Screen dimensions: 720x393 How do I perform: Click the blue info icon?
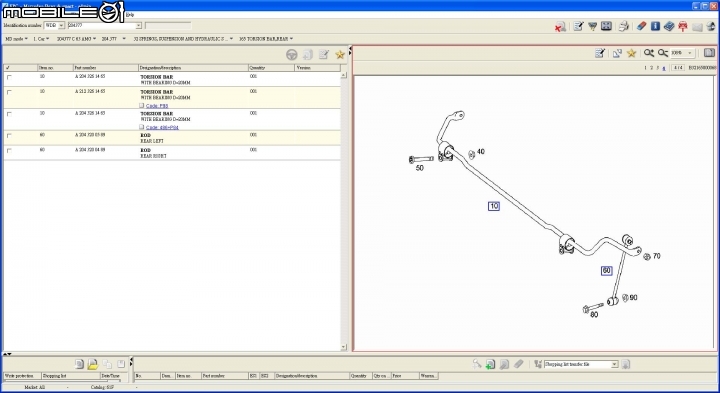[x=655, y=27]
